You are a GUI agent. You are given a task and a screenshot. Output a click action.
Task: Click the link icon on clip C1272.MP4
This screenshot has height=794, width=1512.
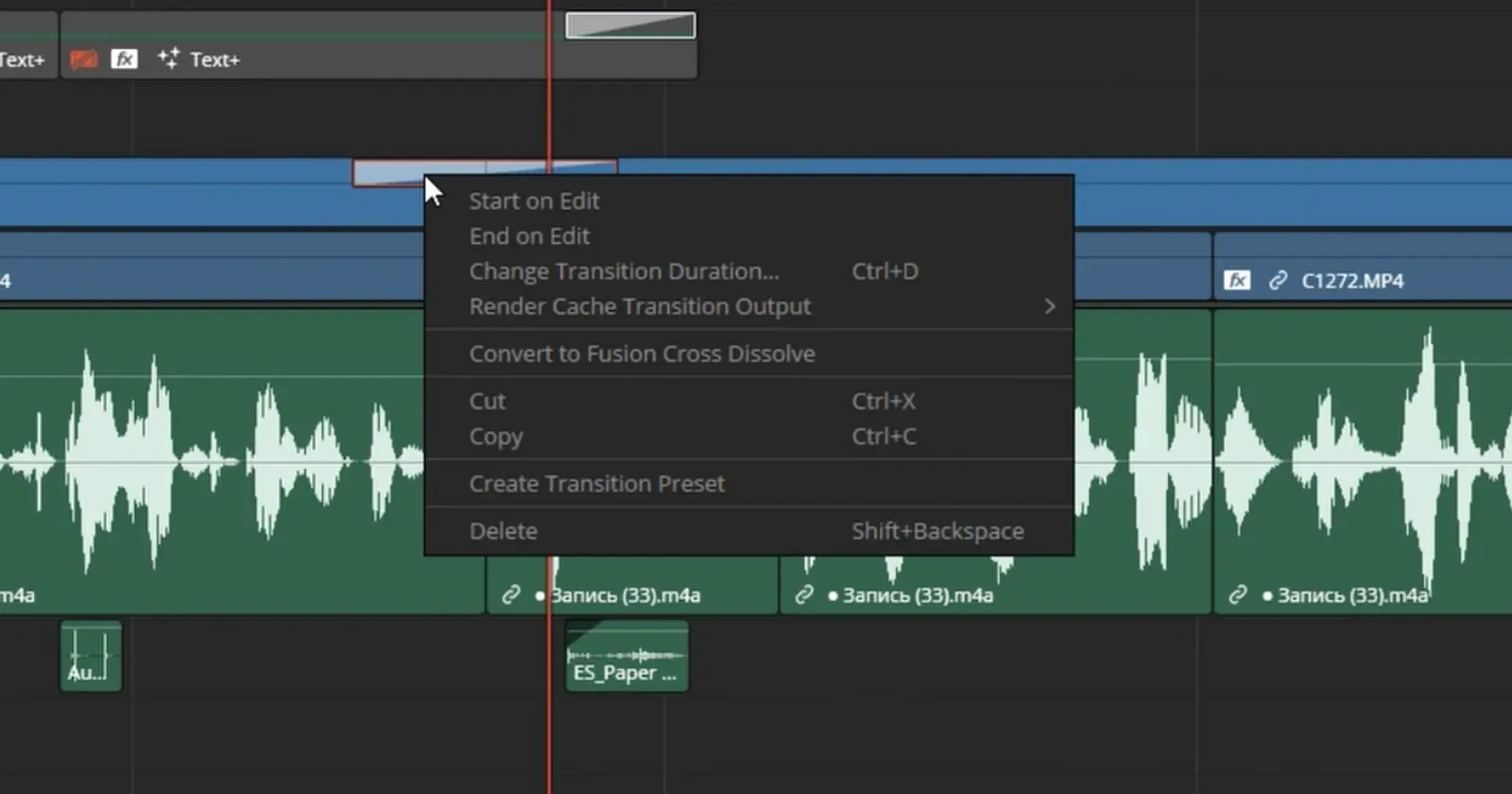coord(1278,281)
